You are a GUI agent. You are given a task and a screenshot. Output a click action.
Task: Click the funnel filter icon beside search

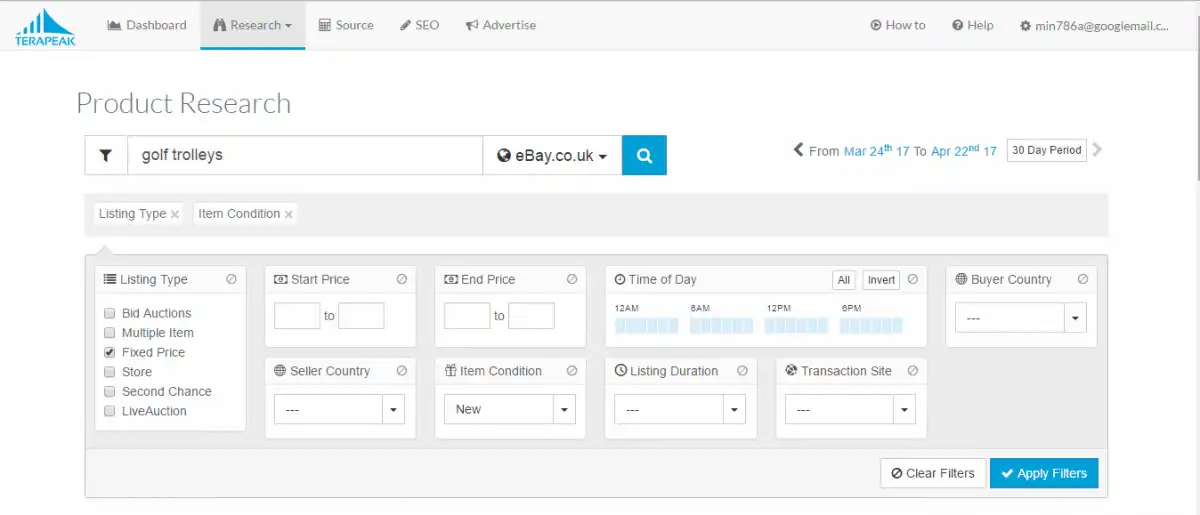tap(106, 156)
